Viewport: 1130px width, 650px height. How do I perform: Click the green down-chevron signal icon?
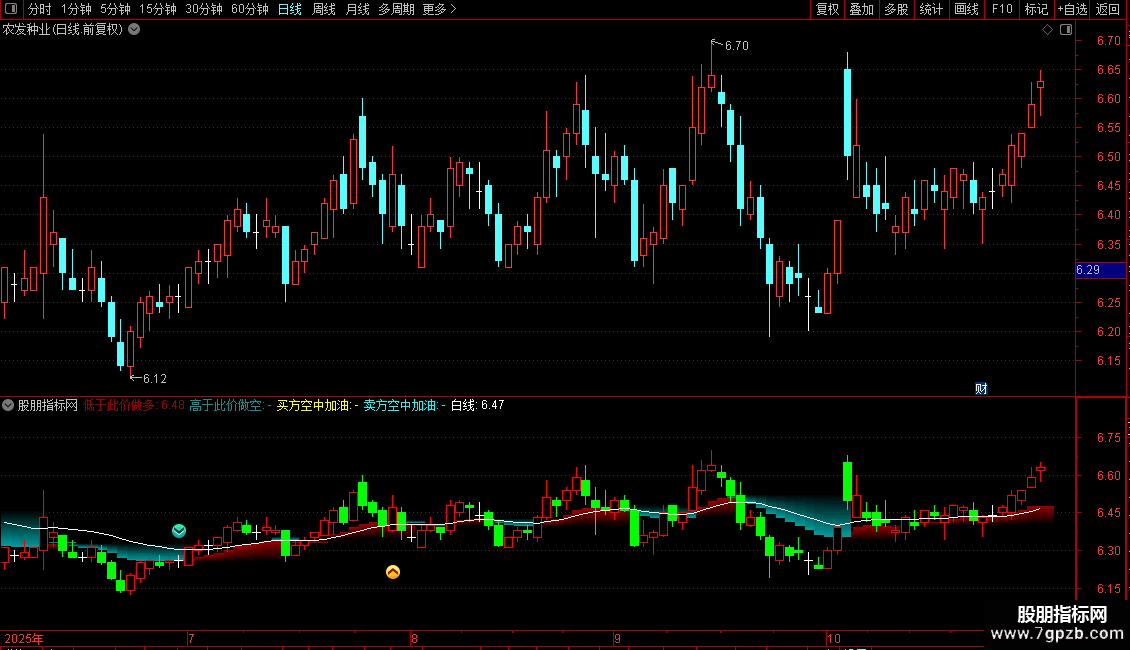click(x=179, y=531)
